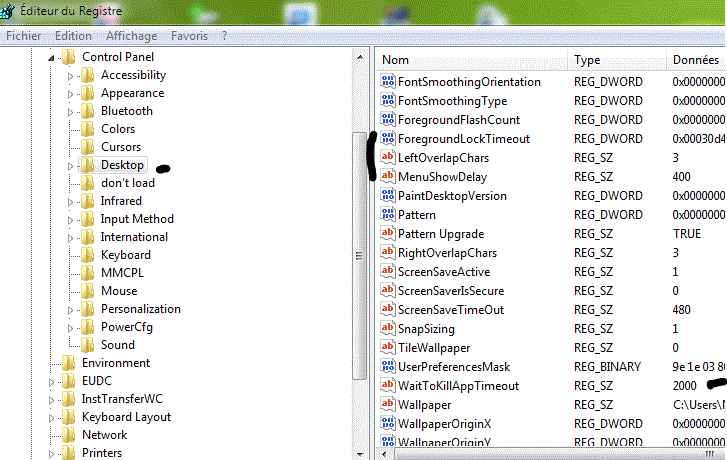727x460 pixels.
Task: Select the InstTransferWC key
Action: pos(122,399)
